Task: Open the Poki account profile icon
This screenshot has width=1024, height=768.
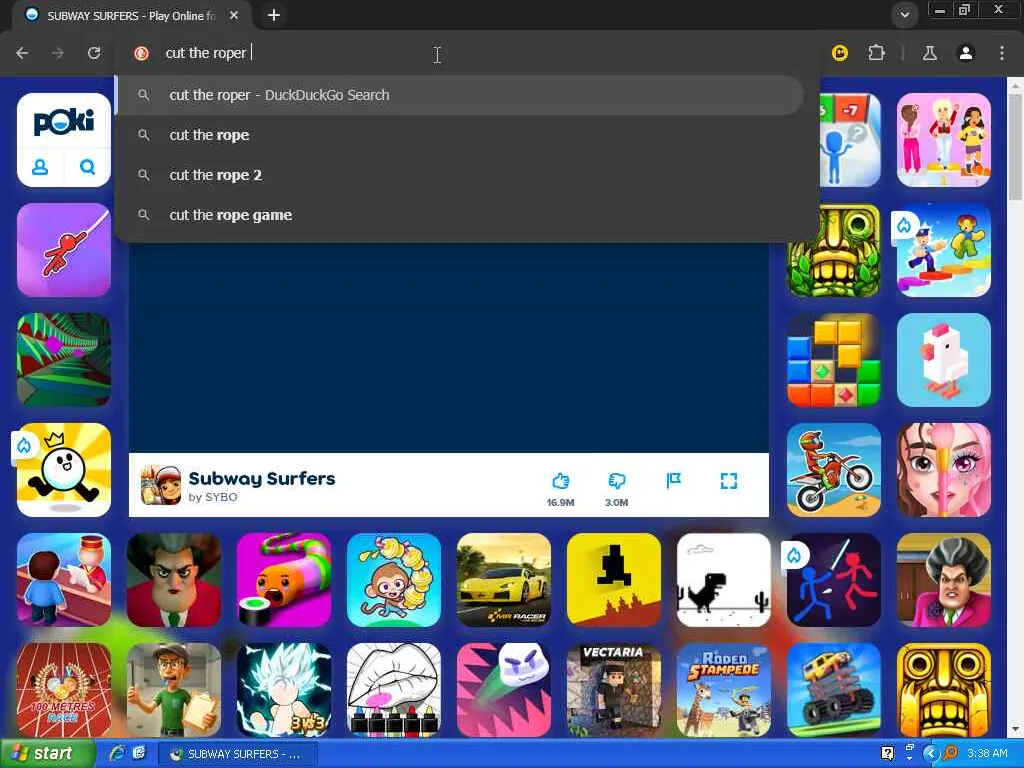Action: tap(40, 167)
